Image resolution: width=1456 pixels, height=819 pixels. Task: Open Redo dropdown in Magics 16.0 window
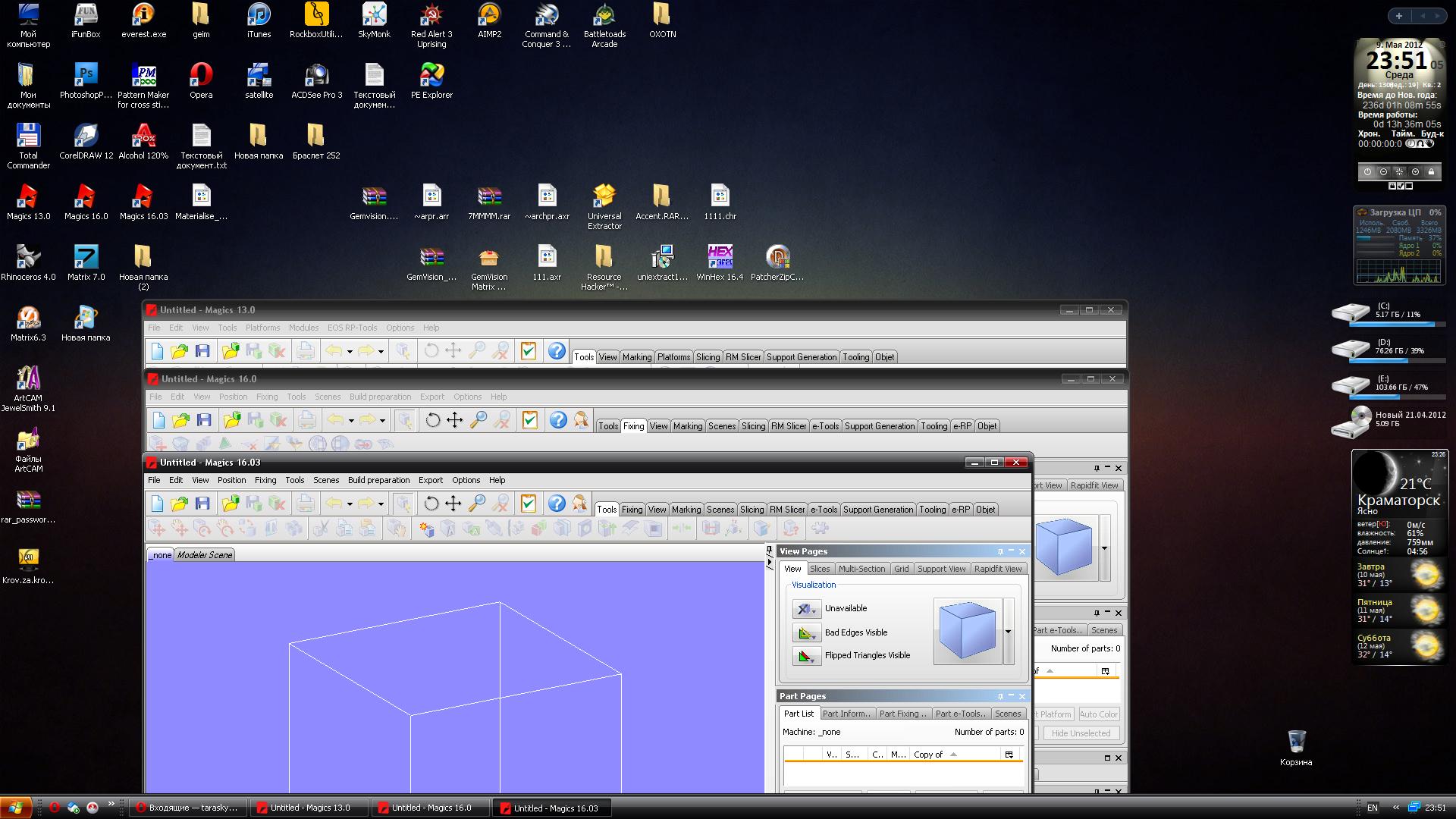point(382,421)
